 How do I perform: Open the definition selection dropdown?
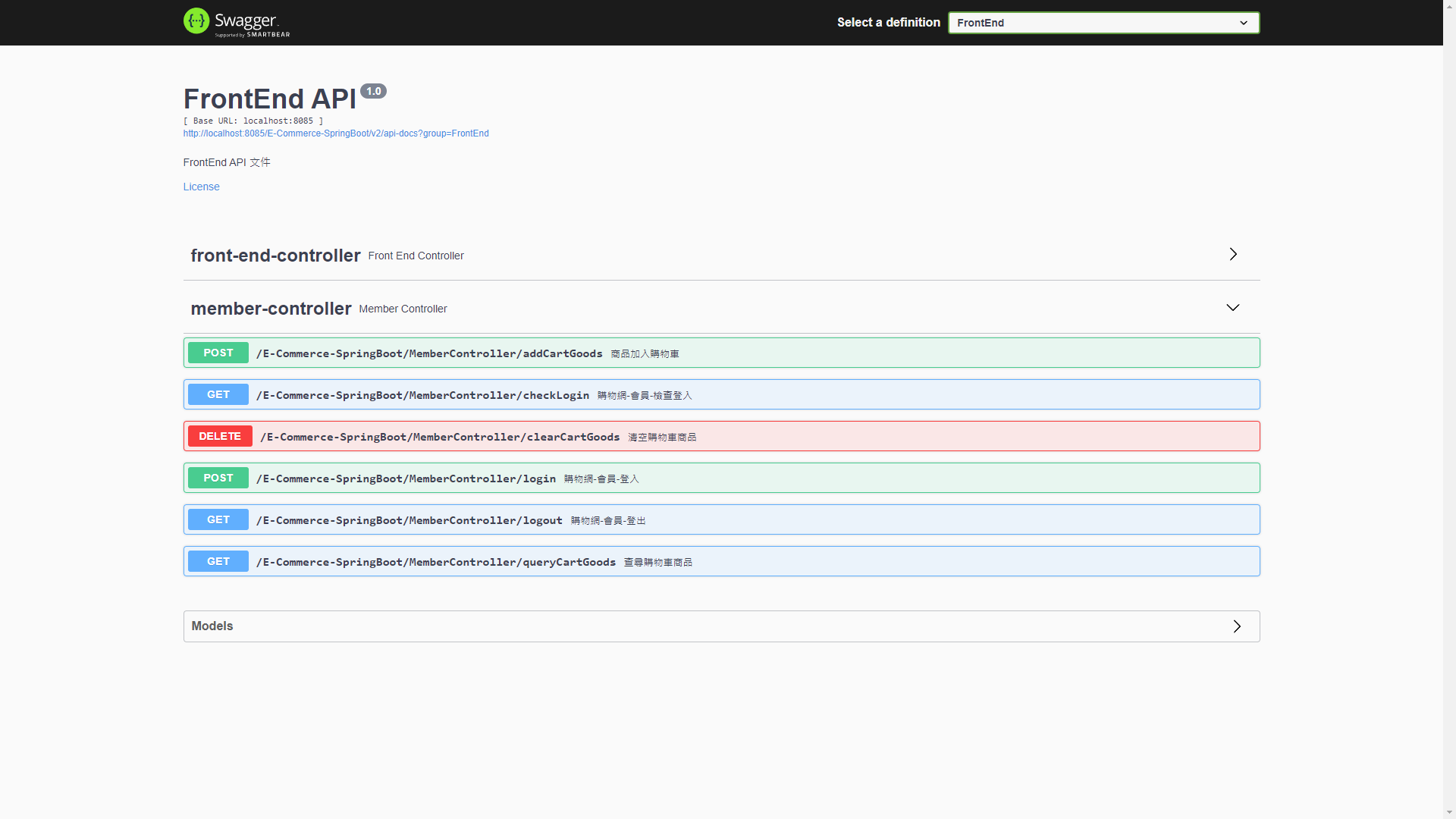click(x=1103, y=23)
